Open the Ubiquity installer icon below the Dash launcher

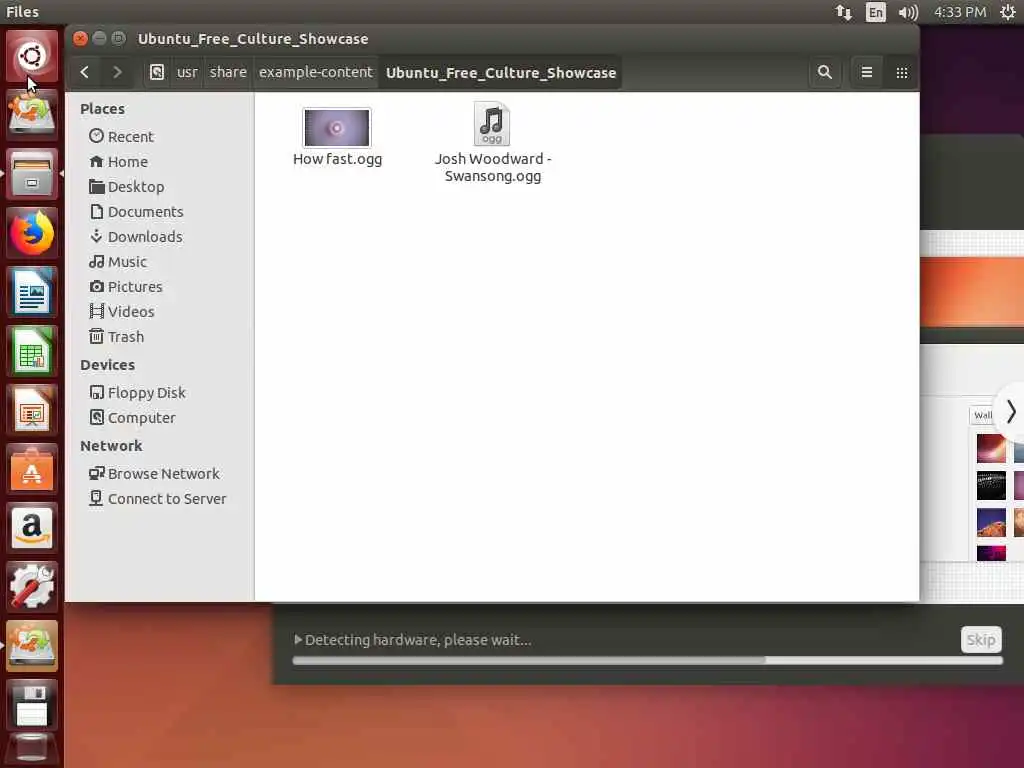tap(31, 115)
